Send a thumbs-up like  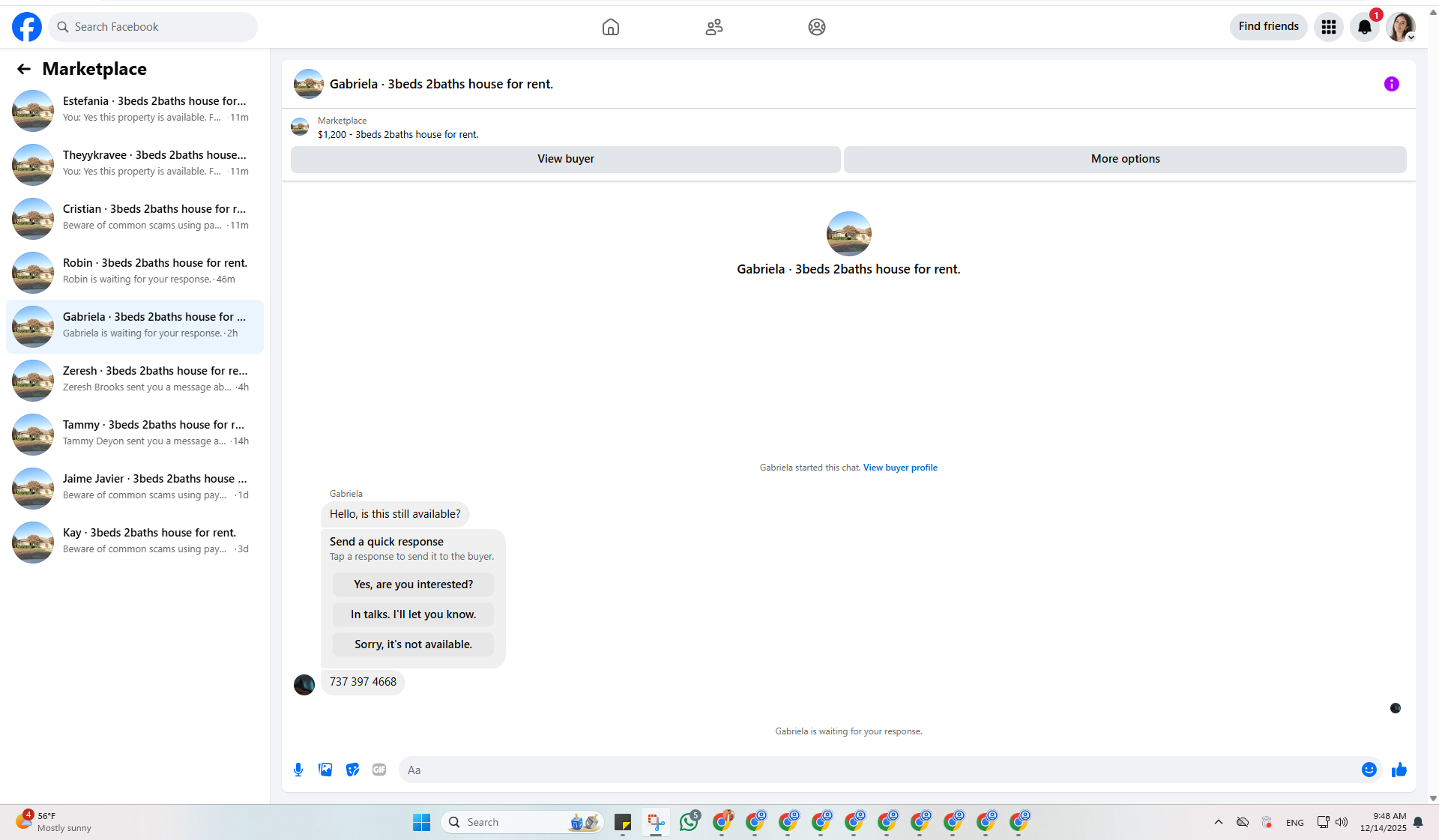click(x=1399, y=770)
